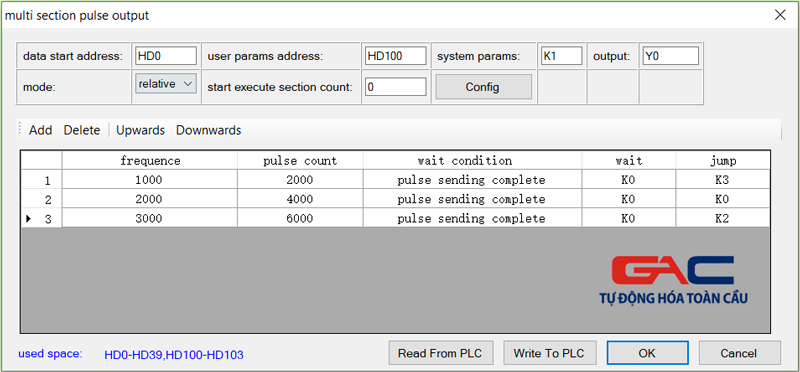Move the selected section Upwards
The width and height of the screenshot is (800, 372).
[140, 130]
